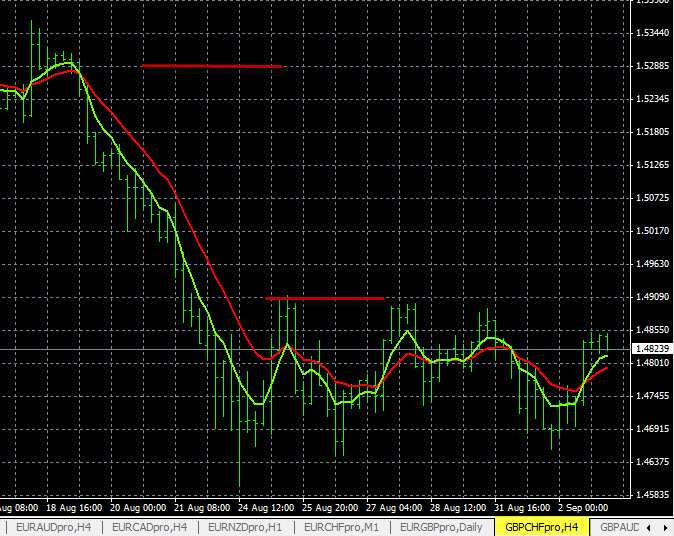This screenshot has height=536, width=674.
Task: Select the EURNZDpro,H1 chart tab
Action: 245,527
